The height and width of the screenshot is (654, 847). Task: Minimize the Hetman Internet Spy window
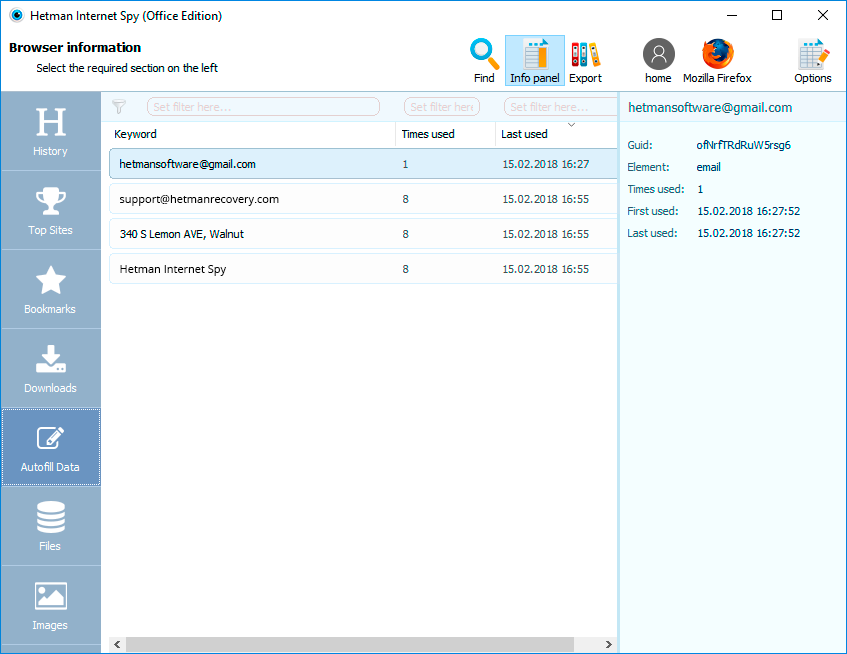coord(732,15)
